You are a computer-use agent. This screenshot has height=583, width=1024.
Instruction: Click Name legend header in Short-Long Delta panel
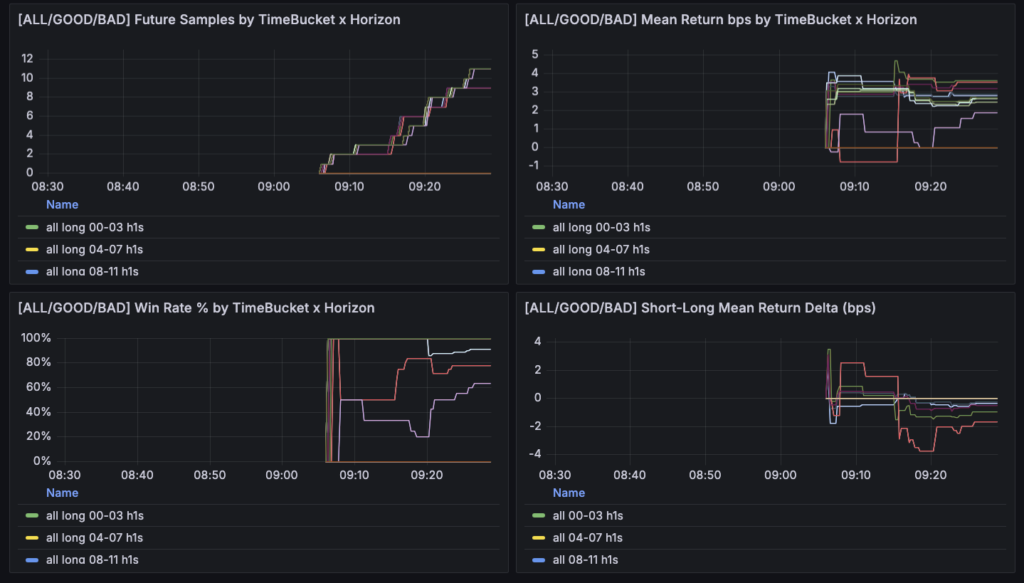click(569, 493)
